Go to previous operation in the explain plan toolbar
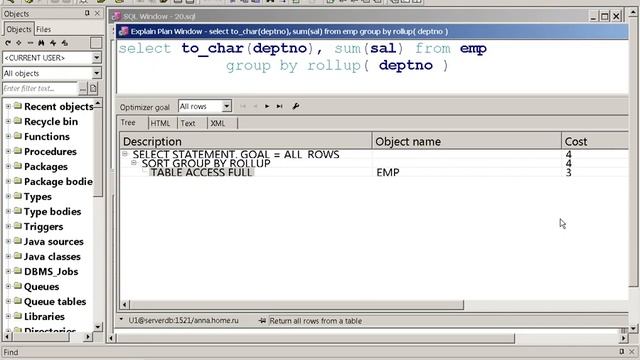 coord(255,106)
